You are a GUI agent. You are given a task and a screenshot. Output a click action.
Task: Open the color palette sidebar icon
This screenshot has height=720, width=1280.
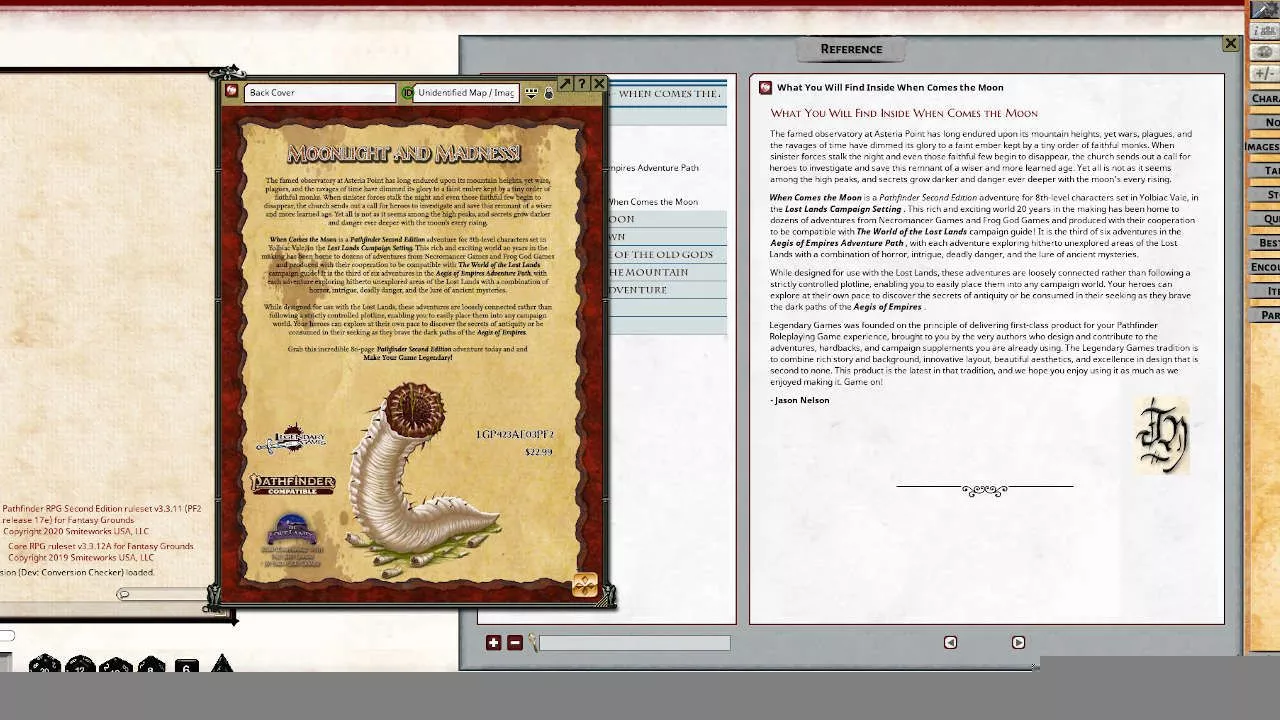point(1264,52)
